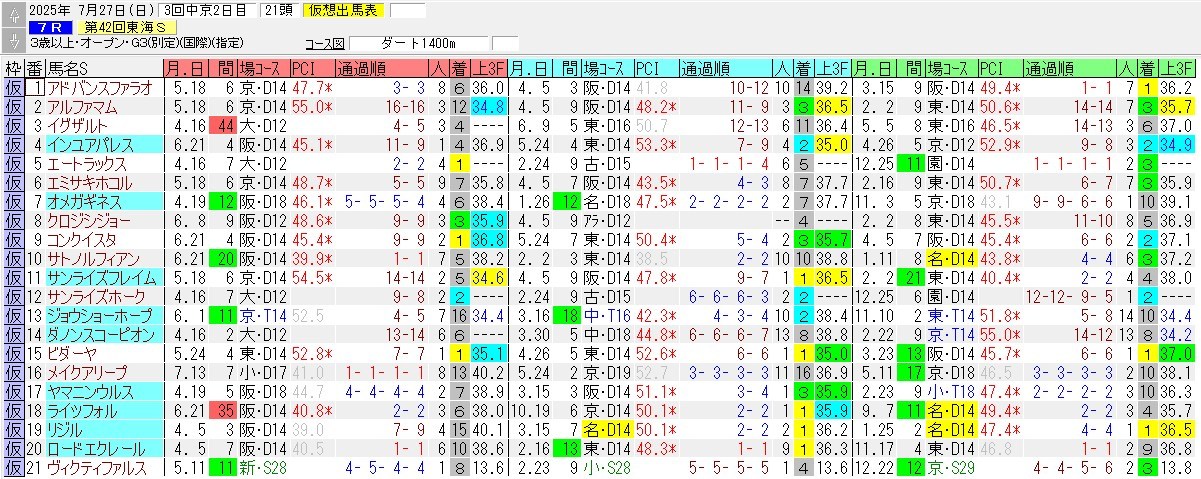Click the cyan 場コース column header
Screen dimensions: 1201x479
pos(606,69)
